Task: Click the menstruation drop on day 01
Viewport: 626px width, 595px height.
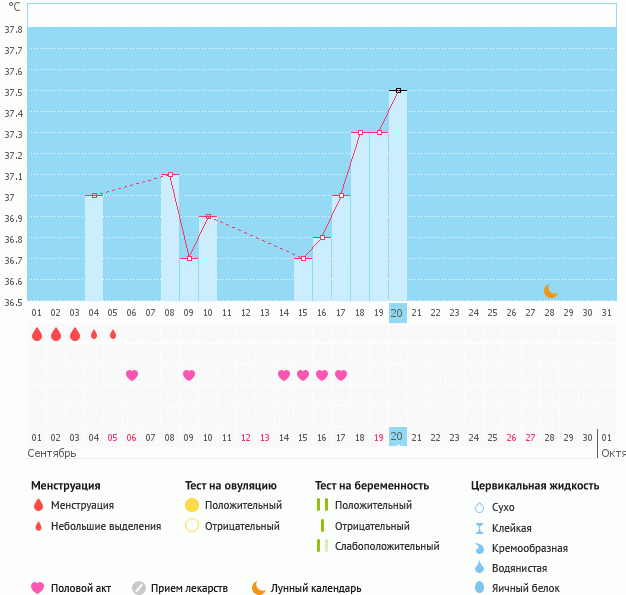Action: pyautogui.click(x=37, y=334)
